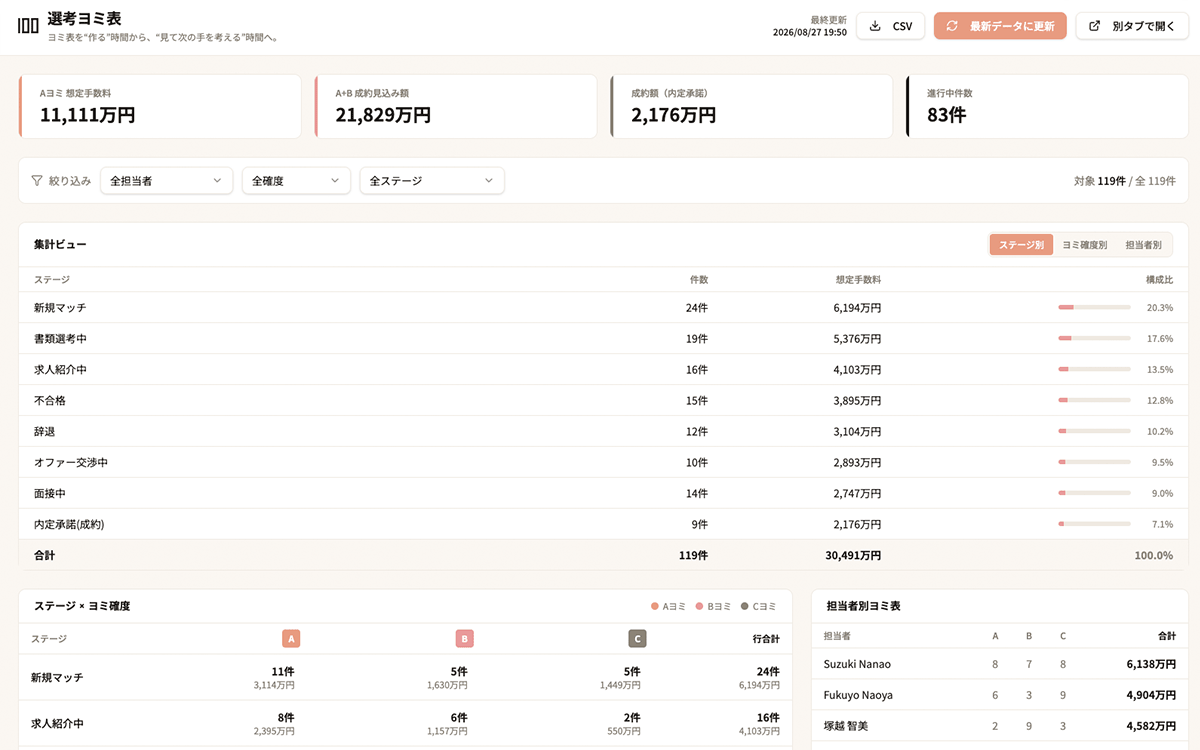Click the funnel filter icon next to 絞り込み
Viewport: 1200px width, 750px height.
[37, 181]
